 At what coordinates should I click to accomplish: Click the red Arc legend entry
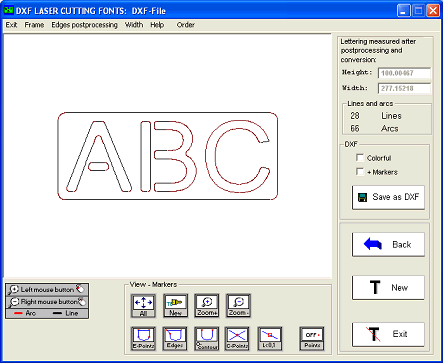tap(25, 313)
